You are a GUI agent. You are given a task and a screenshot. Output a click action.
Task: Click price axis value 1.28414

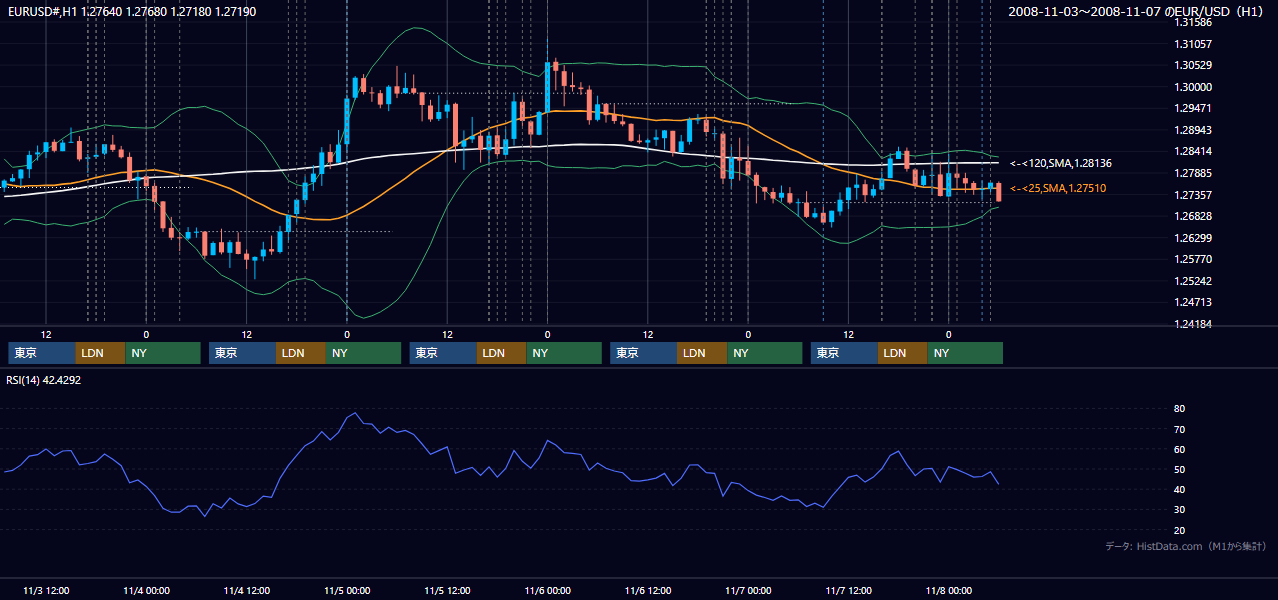[1193, 151]
